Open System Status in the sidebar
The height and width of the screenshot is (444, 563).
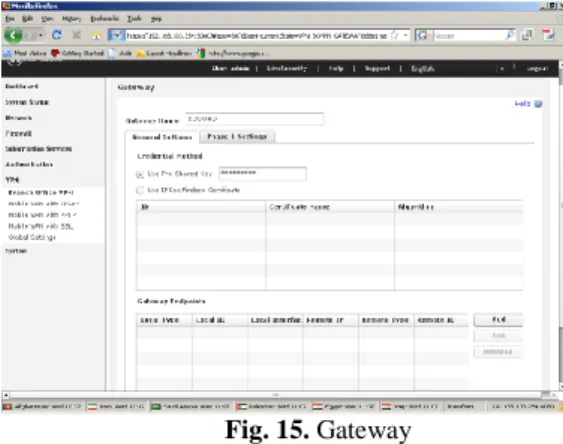27,102
